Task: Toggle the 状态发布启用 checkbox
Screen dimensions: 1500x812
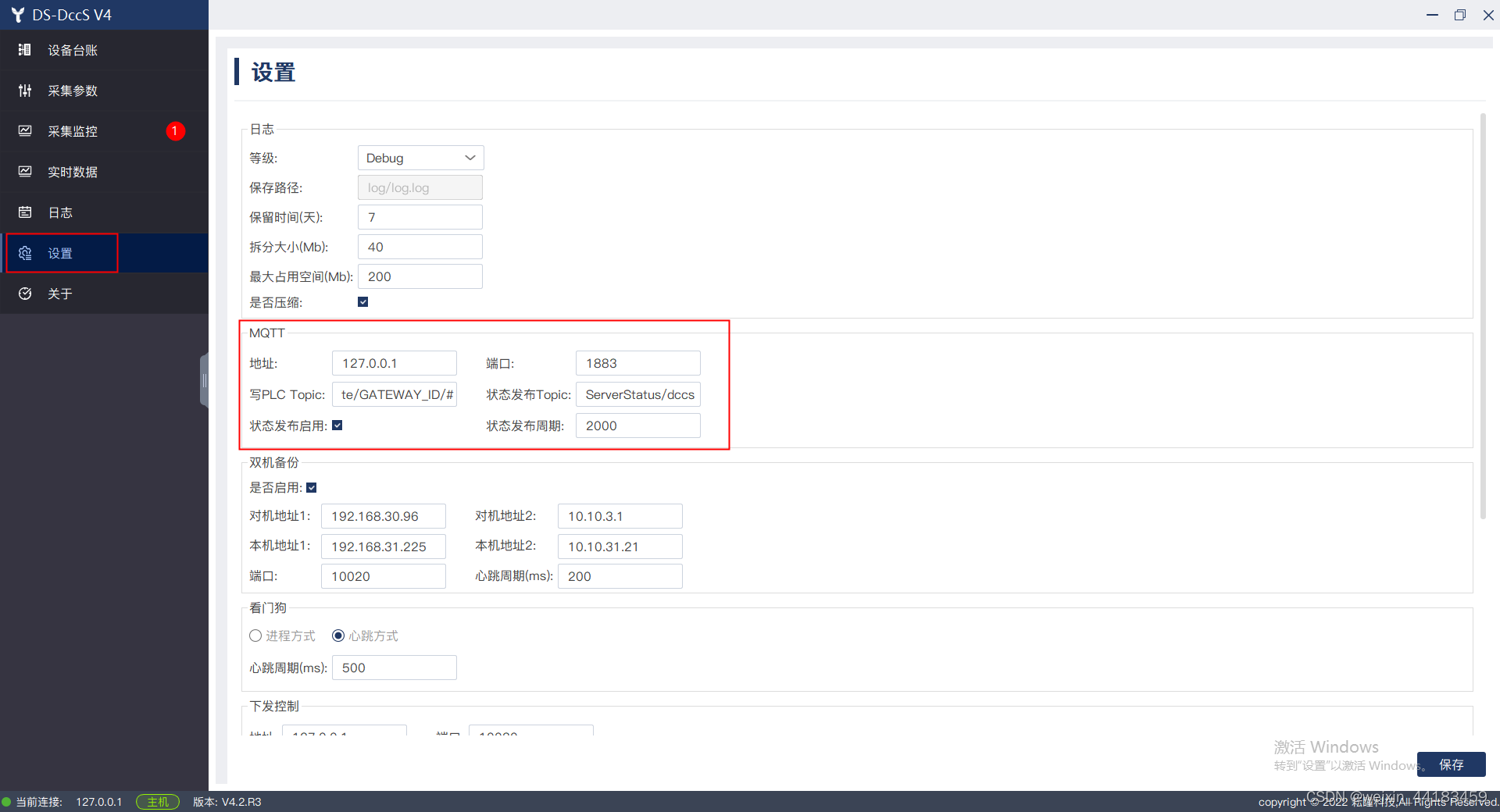Action: (x=337, y=426)
